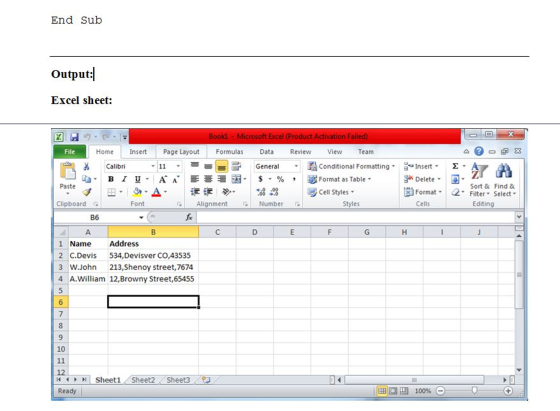Click the Insert Function fx icon
This screenshot has width=560, height=411.
189,217
